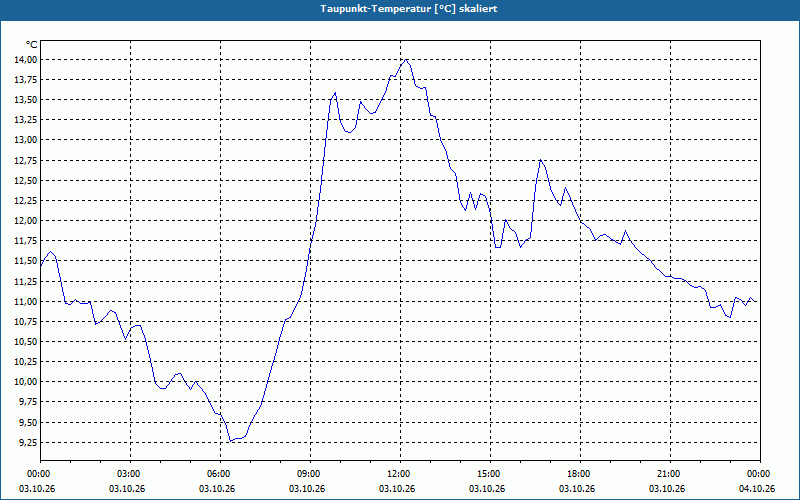
Task: Click the 10,50 axis value
Action: [x=26, y=342]
